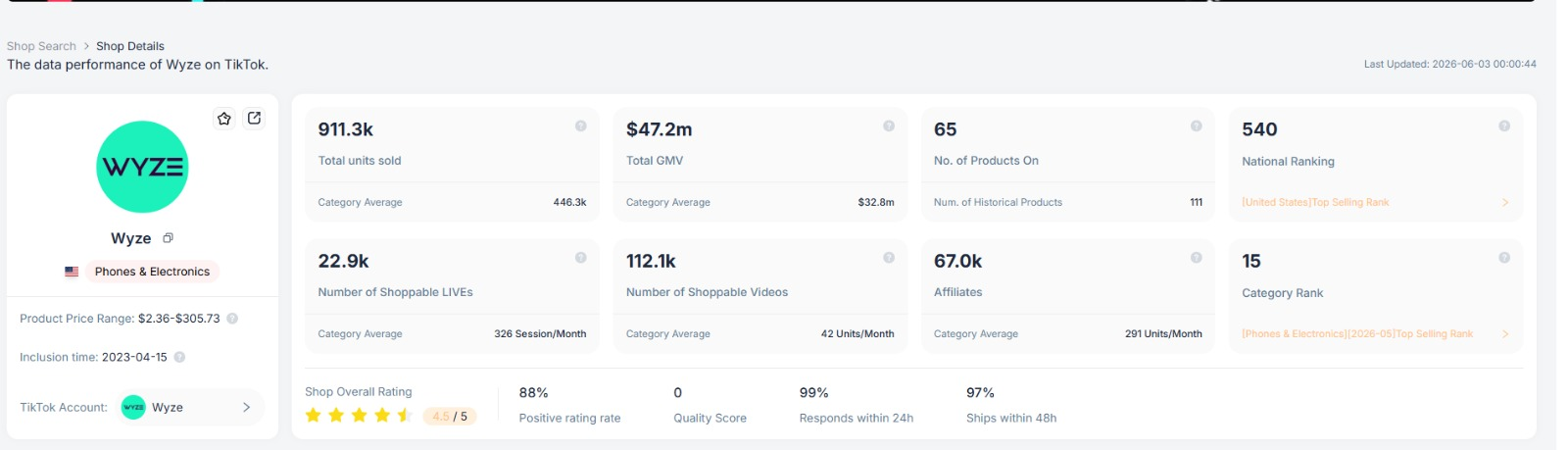
Task: Expand the TikTok Account Wyze chevron
Action: click(x=246, y=407)
